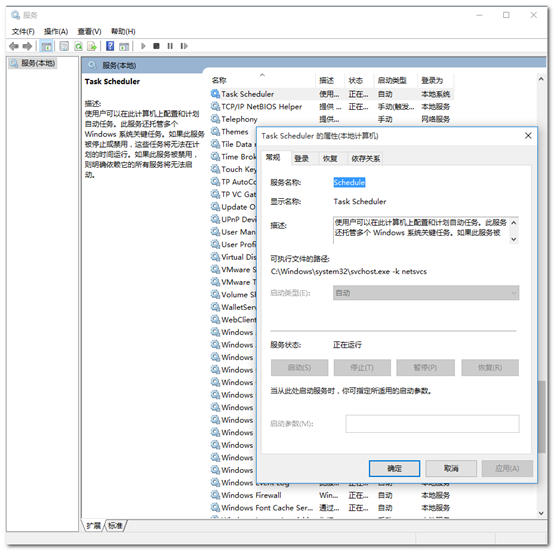Click the Stop service square icon
This screenshot has height=551, width=554.
point(157,46)
